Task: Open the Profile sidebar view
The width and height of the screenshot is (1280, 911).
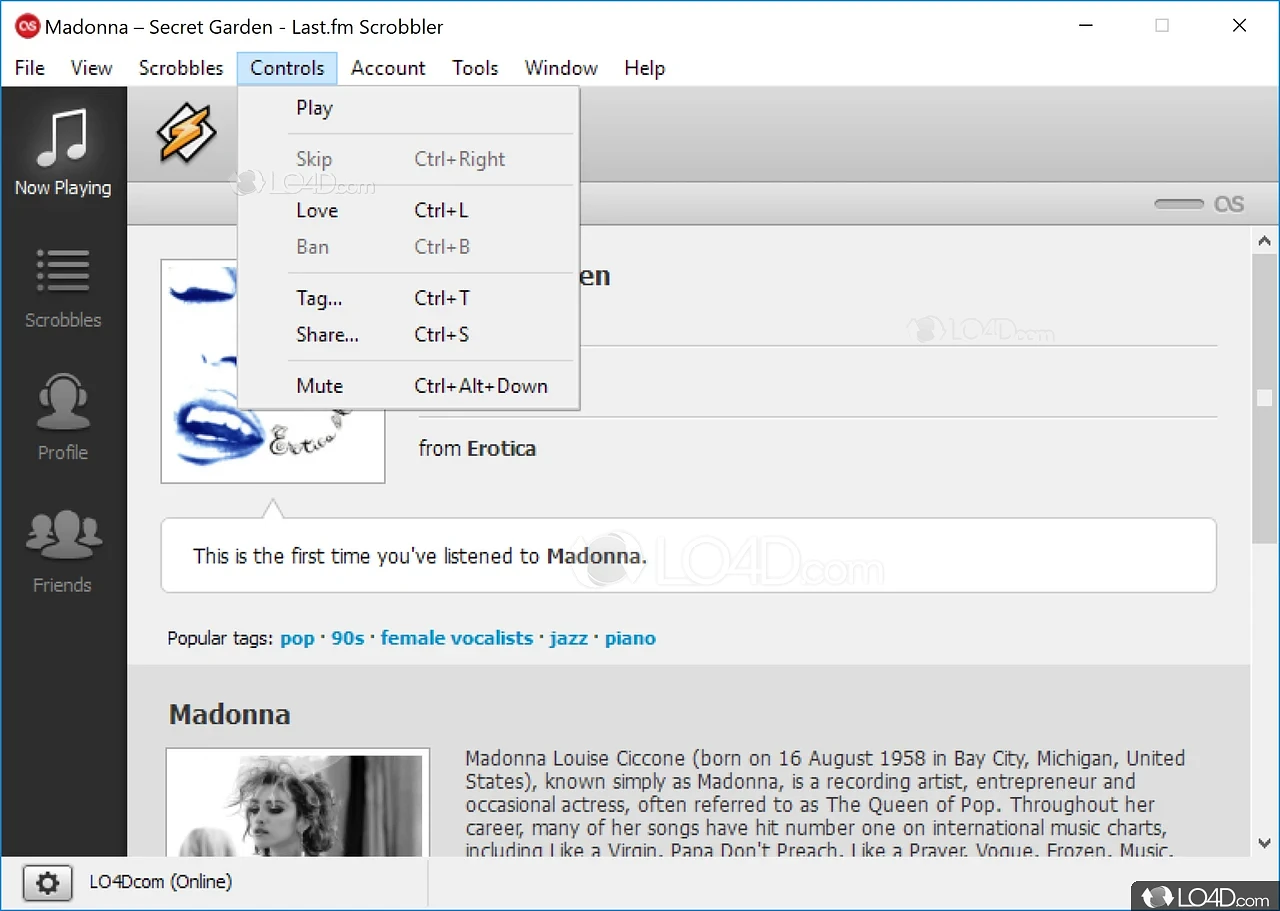Action: point(63,417)
